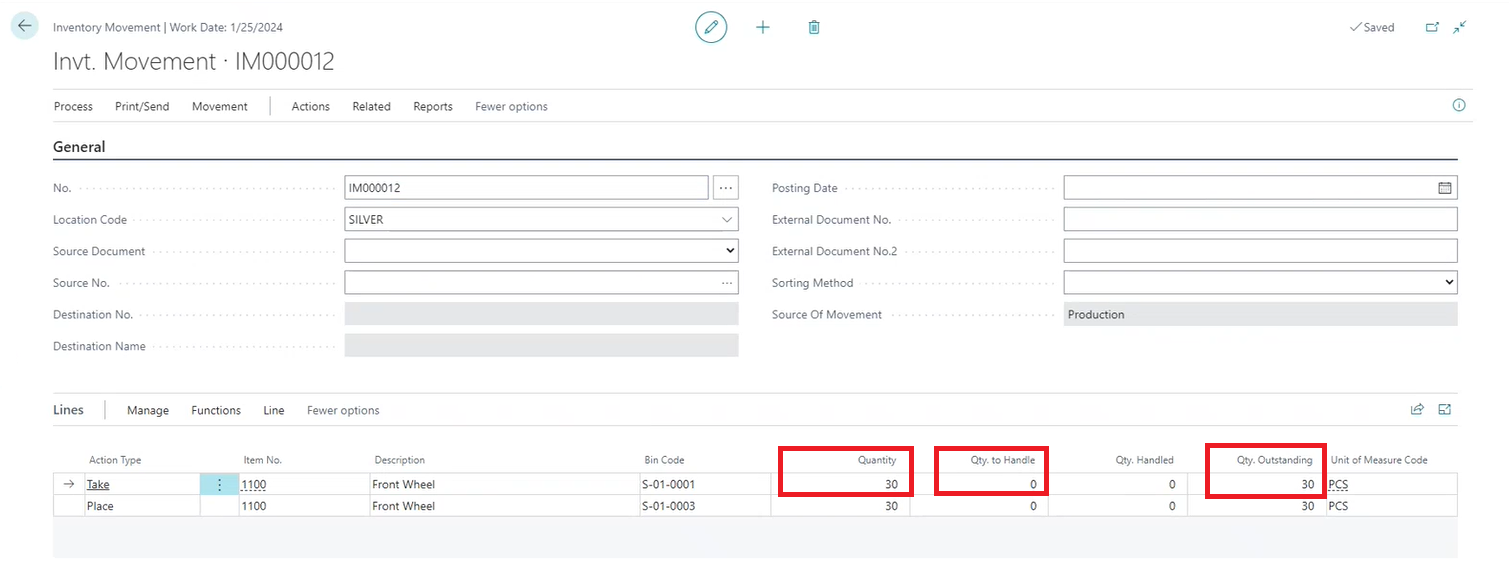1509x562 pixels.
Task: Open the calendar picker for Posting Date
Action: [x=1444, y=188]
